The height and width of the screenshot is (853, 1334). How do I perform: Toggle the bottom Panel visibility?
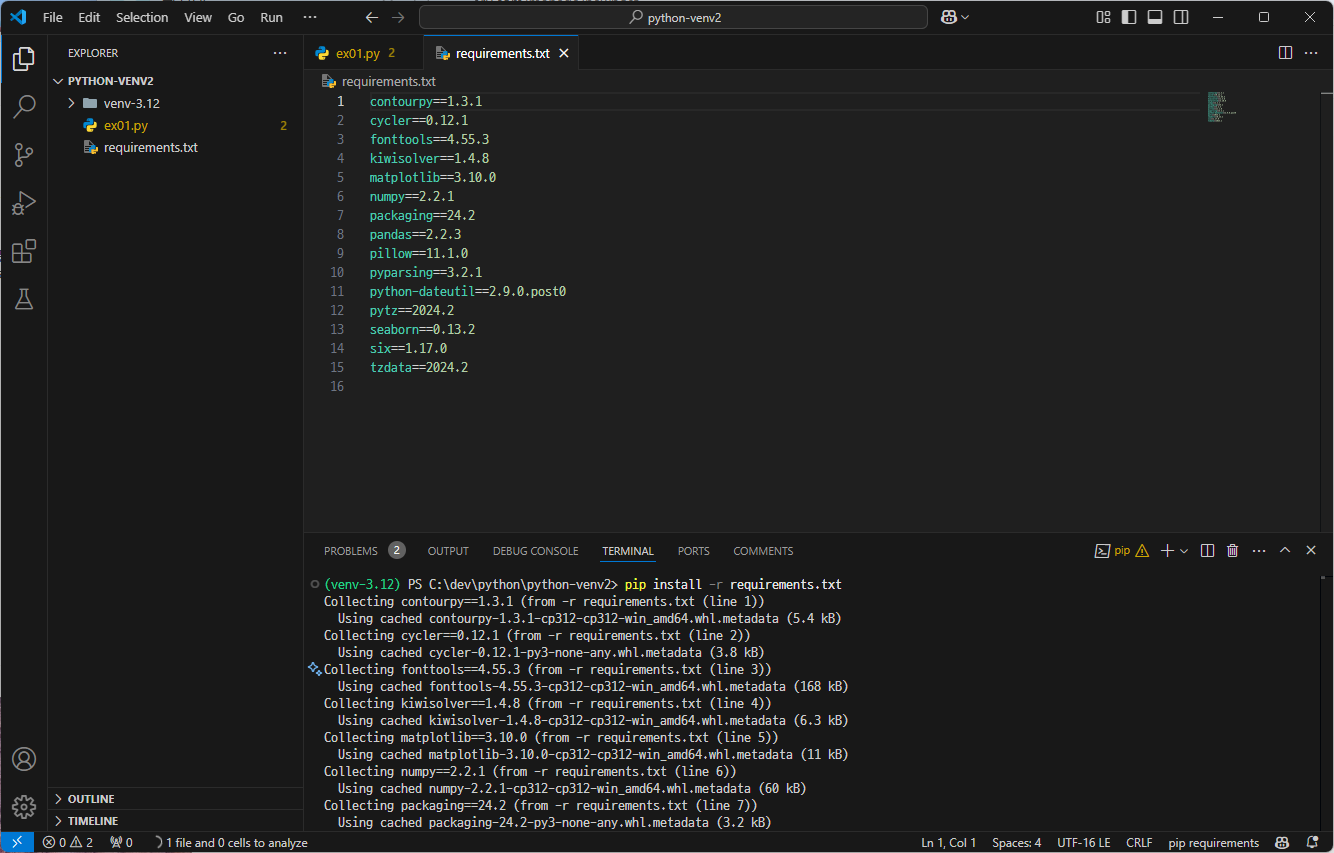[x=1155, y=17]
